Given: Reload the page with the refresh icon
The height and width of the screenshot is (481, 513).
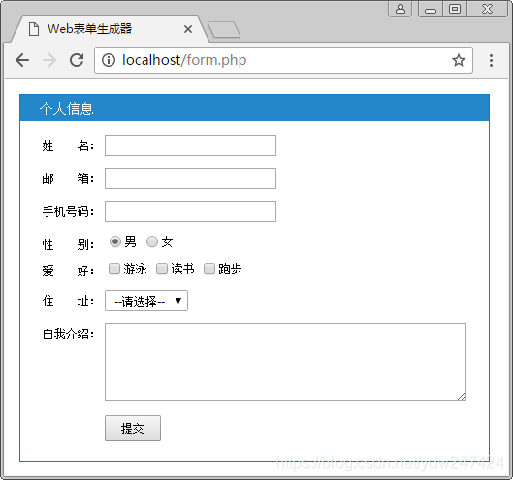Looking at the screenshot, I should point(77,60).
